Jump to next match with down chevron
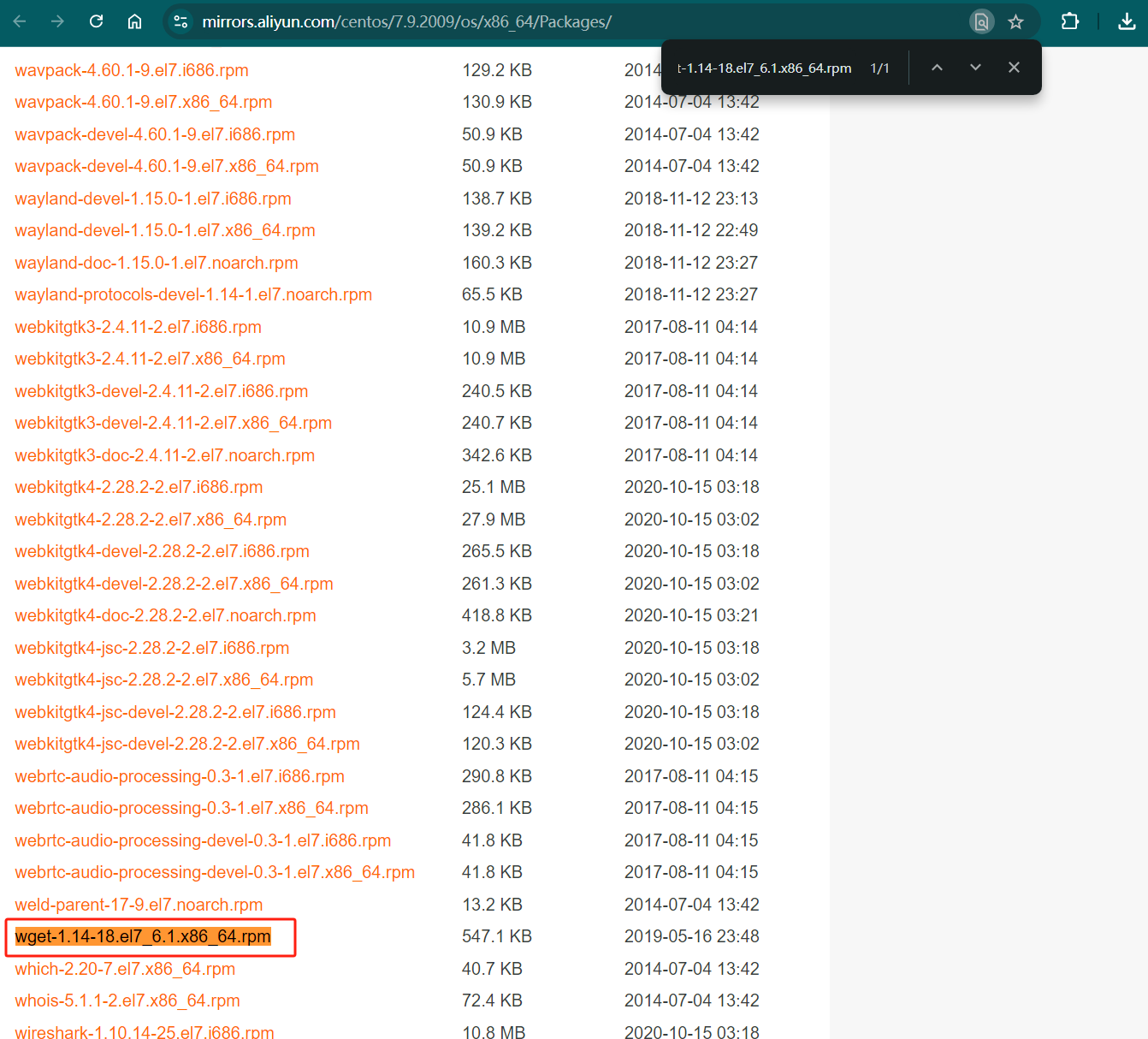1148x1039 pixels. click(x=975, y=67)
